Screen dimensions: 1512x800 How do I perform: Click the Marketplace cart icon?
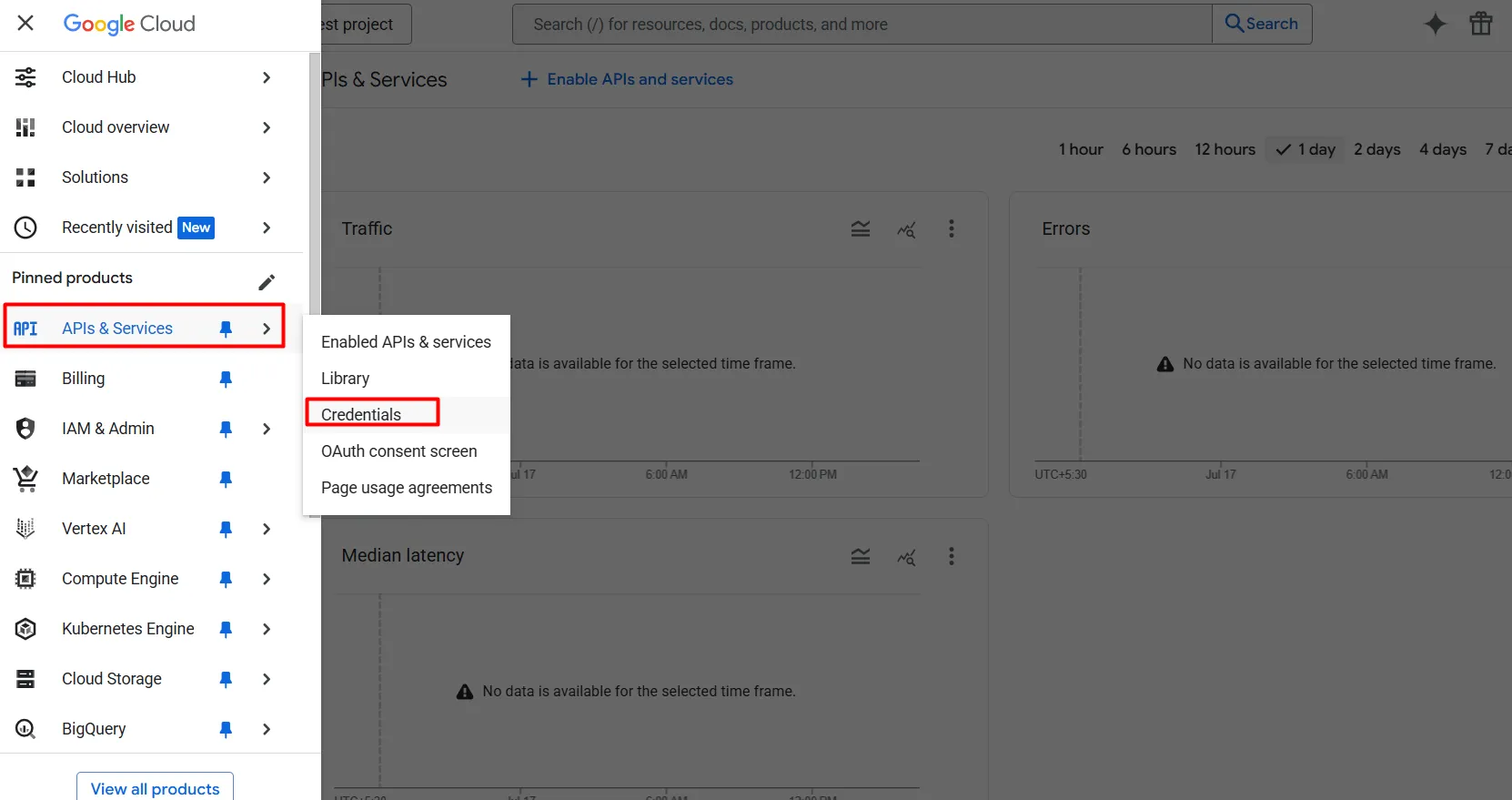[x=25, y=479]
